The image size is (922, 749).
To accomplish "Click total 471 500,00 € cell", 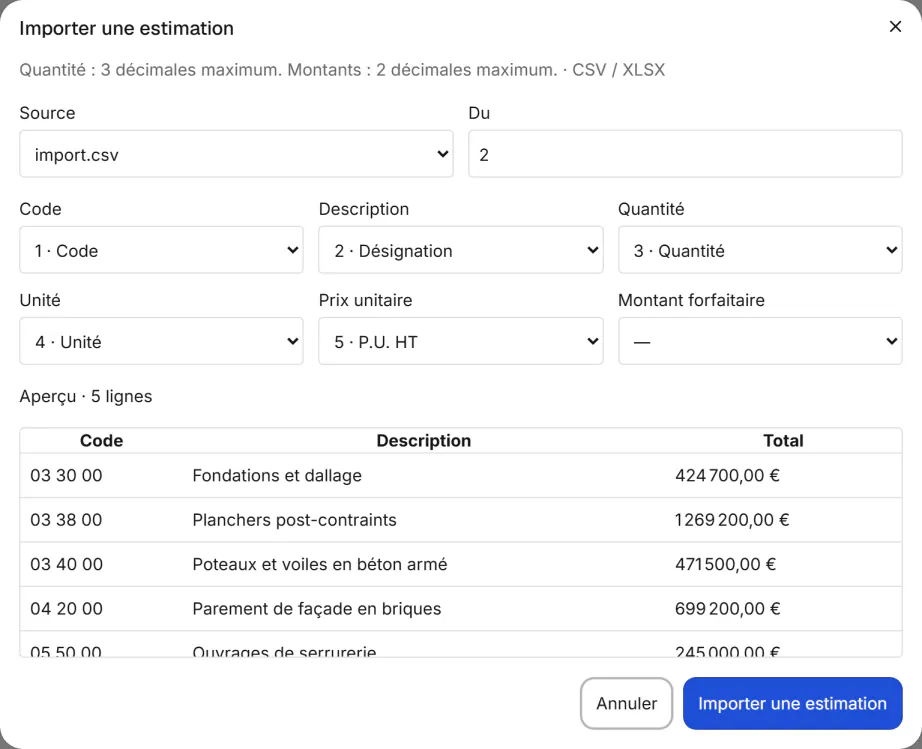I will click(726, 564).
